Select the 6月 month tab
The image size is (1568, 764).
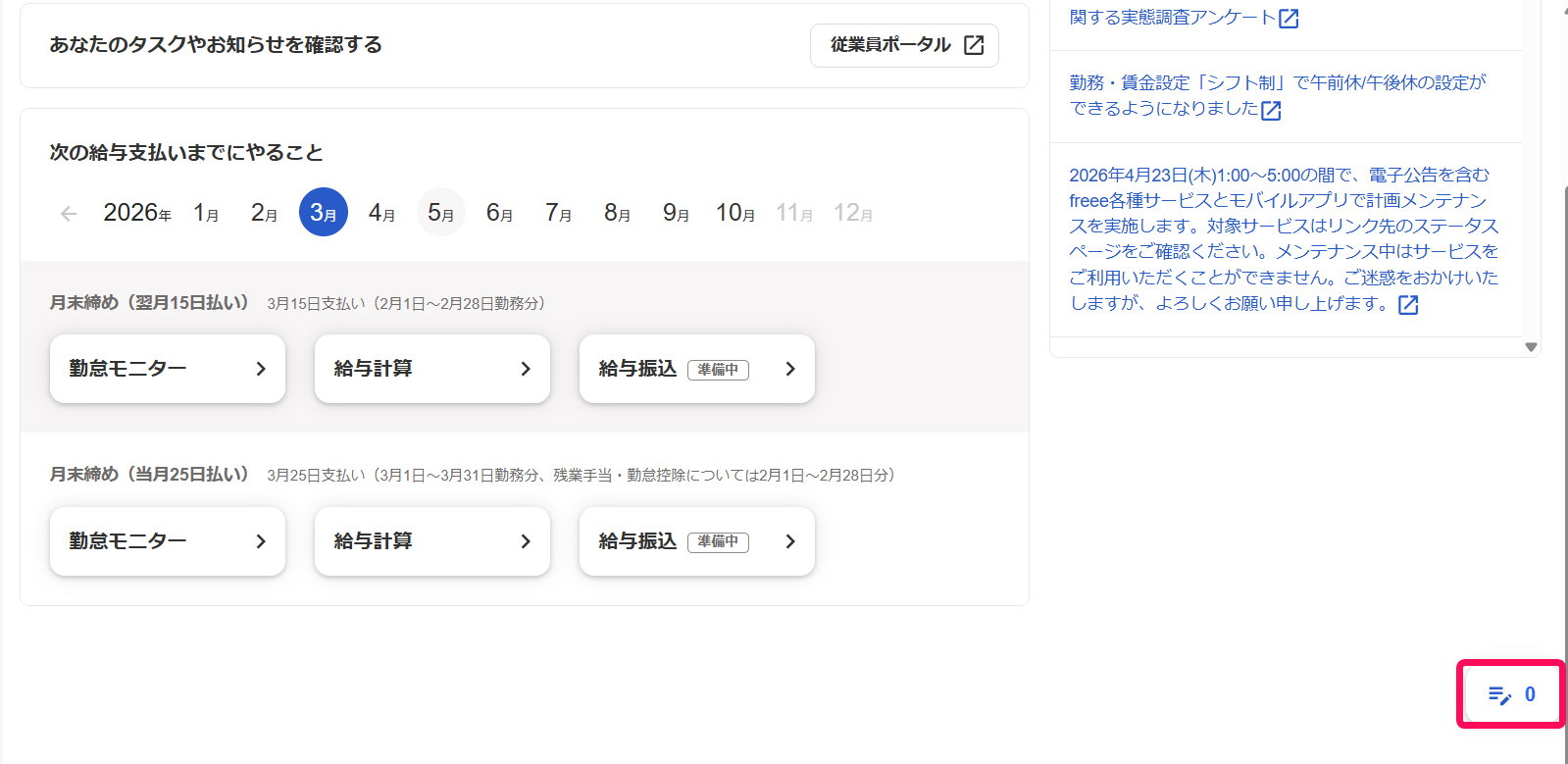500,213
